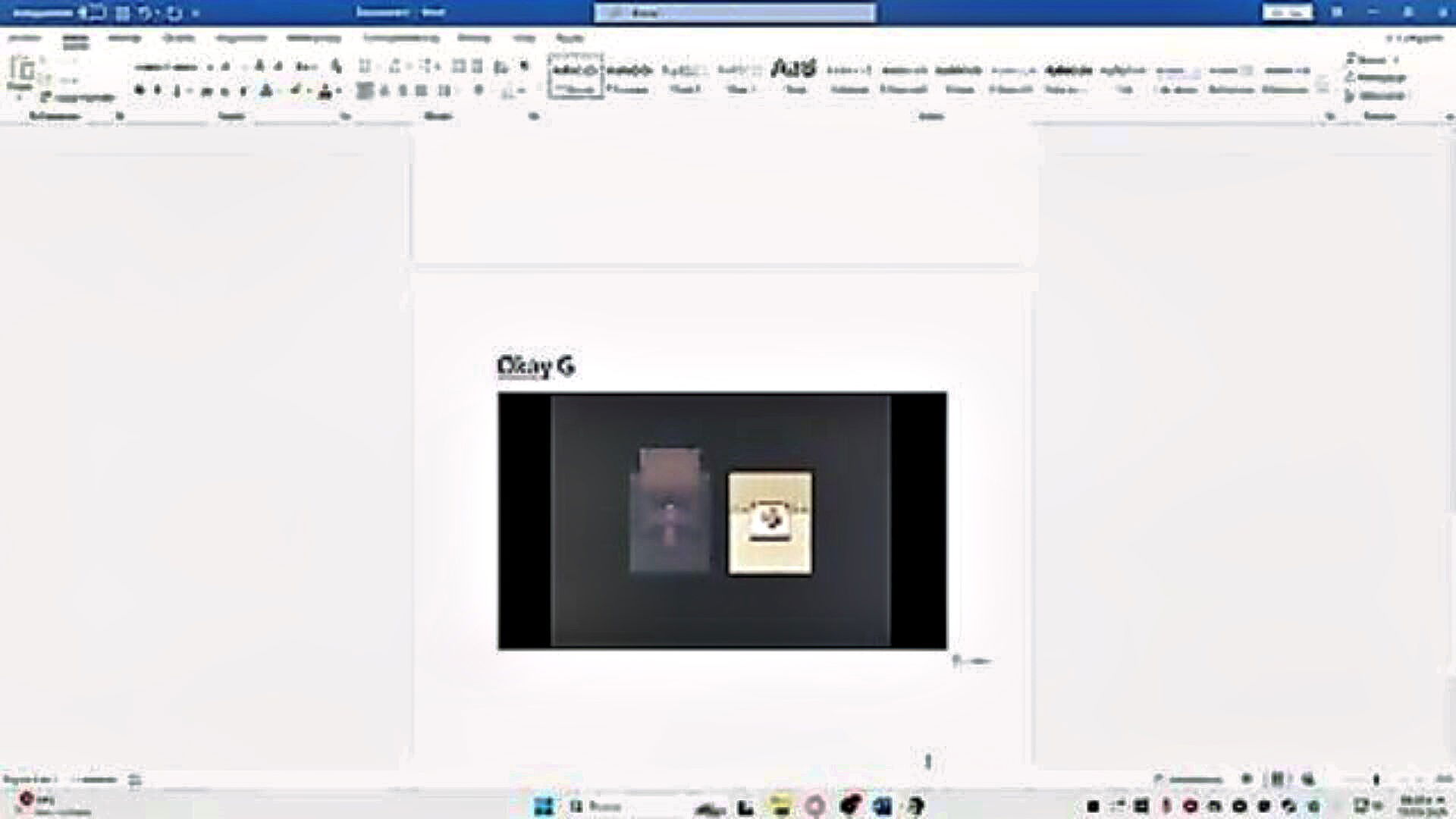1456x819 pixels.
Task: Open Word from the Windows taskbar
Action: tap(882, 805)
